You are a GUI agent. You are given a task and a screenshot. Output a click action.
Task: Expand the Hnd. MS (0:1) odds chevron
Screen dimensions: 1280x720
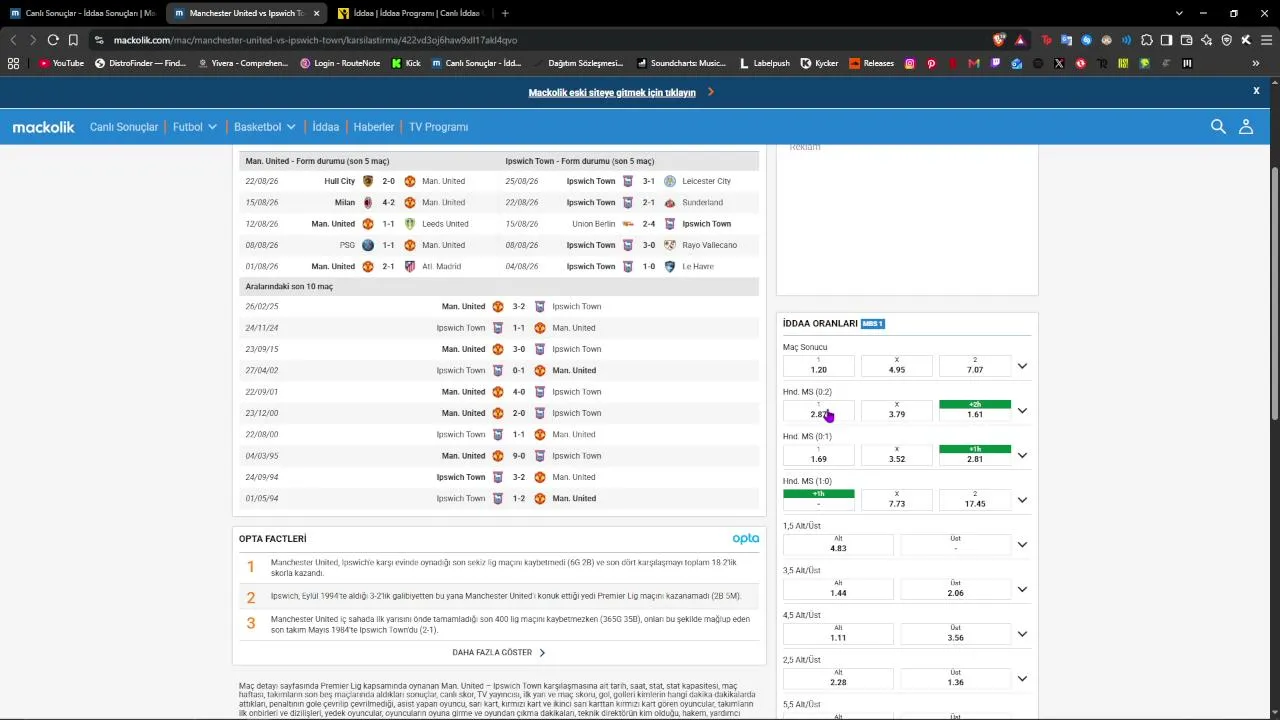1022,456
